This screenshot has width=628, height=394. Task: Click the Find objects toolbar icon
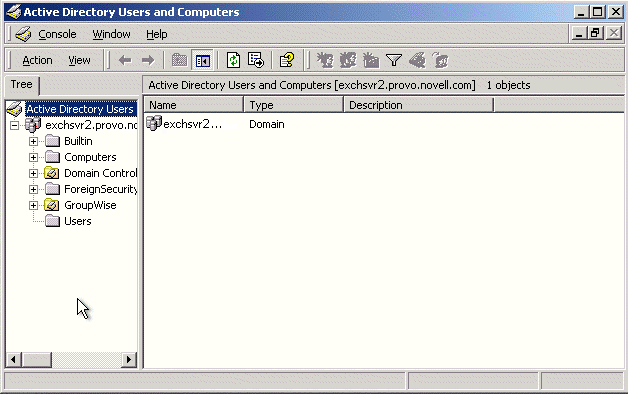417,60
